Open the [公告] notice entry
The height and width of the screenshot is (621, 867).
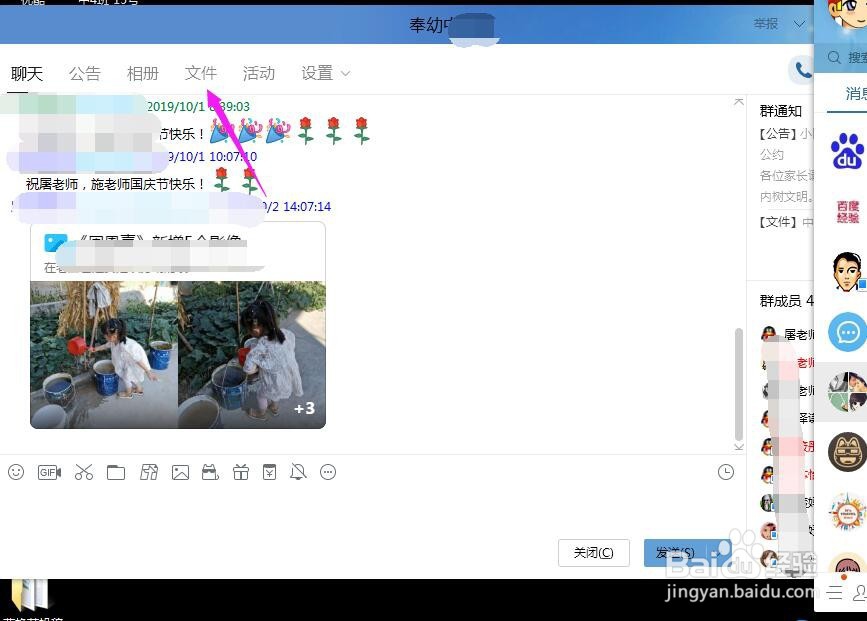click(786, 133)
